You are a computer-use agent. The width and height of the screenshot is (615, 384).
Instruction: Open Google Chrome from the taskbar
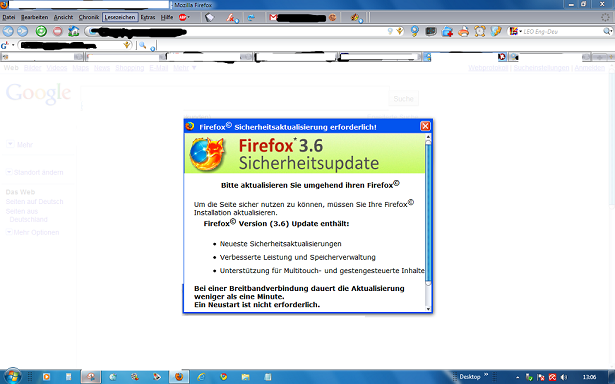[x=224, y=377]
